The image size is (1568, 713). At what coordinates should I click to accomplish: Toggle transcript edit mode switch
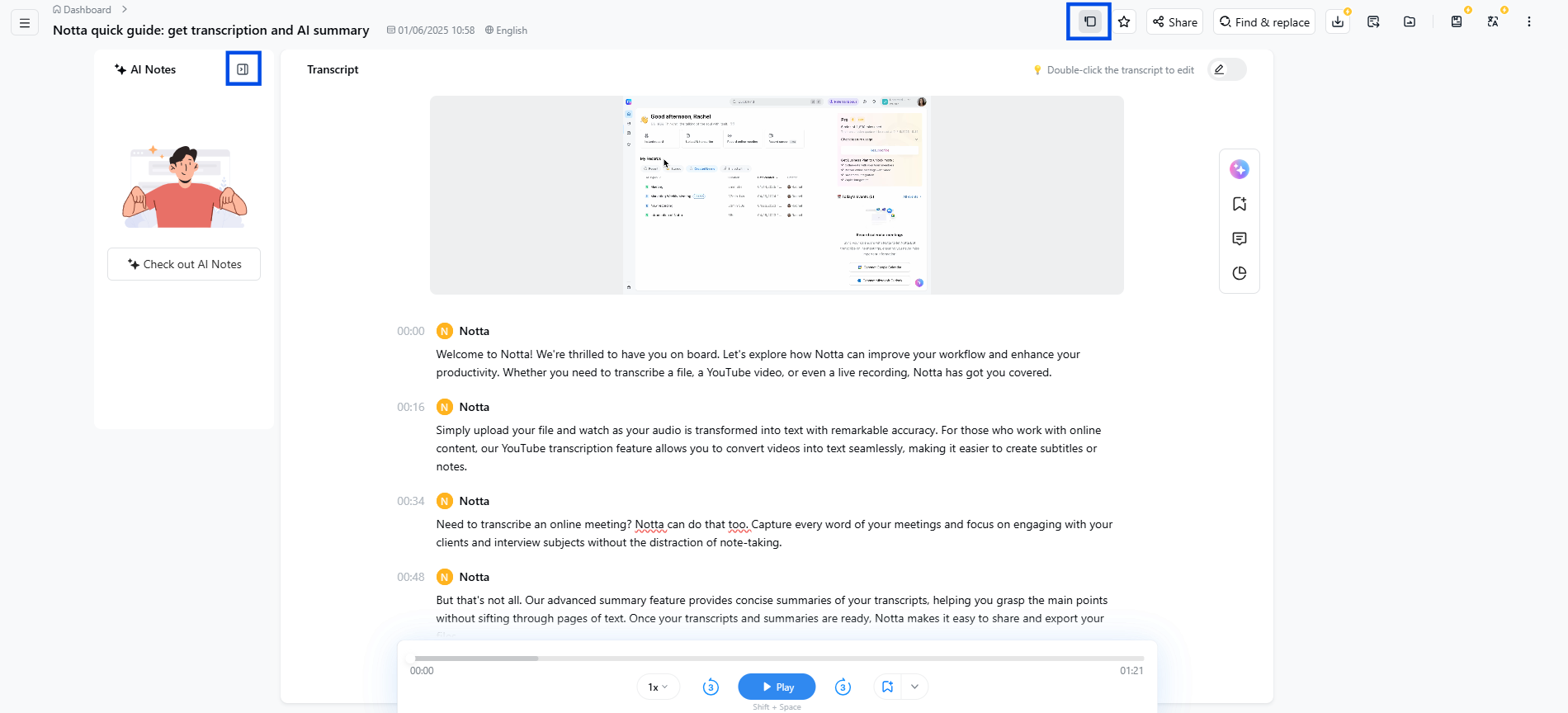coord(1227,69)
